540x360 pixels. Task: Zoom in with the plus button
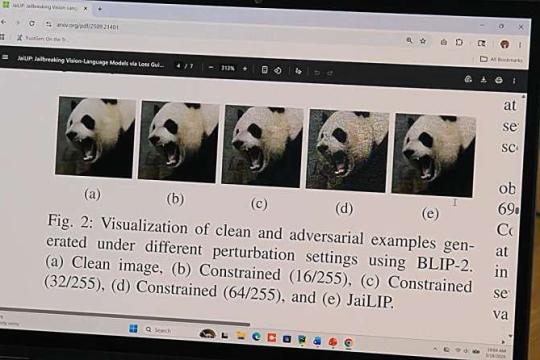(x=245, y=69)
